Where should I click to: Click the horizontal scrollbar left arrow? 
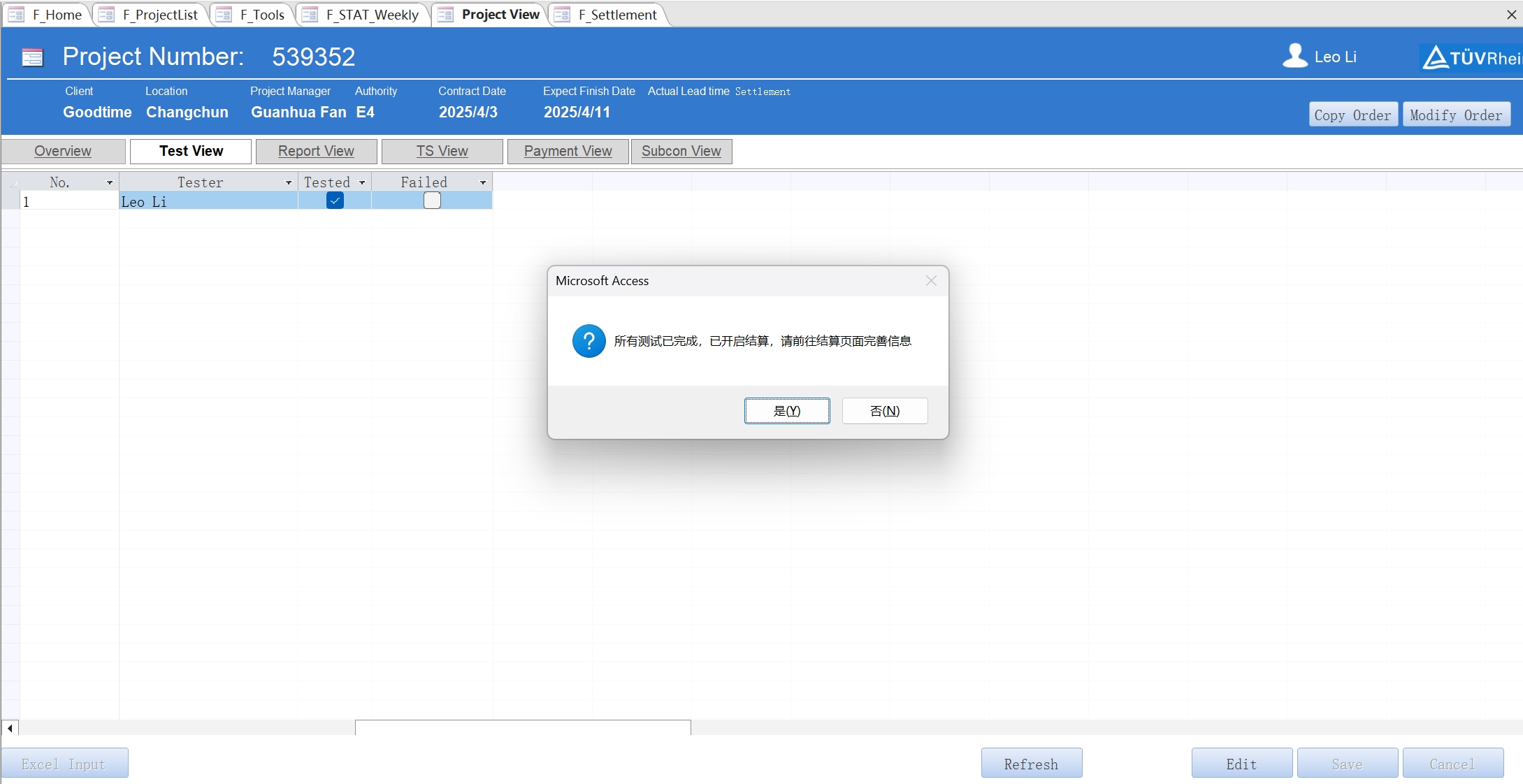10,728
